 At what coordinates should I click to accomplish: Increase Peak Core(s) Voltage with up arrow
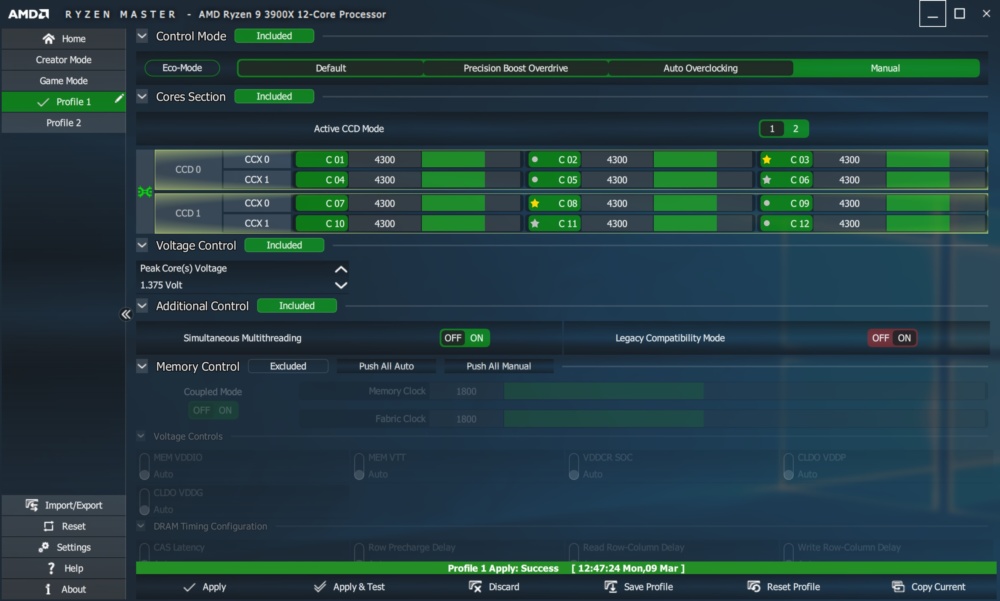341,269
